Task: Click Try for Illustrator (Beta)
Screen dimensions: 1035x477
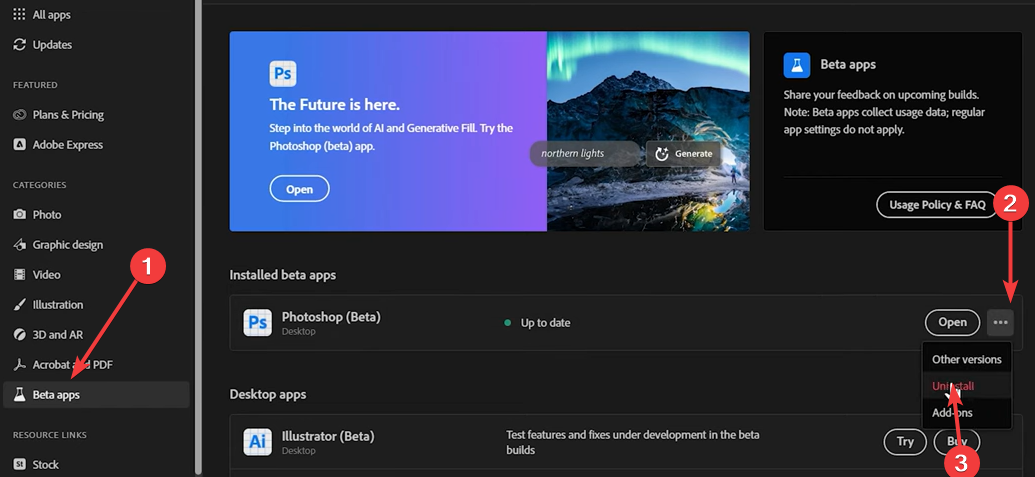Action: [x=905, y=442]
